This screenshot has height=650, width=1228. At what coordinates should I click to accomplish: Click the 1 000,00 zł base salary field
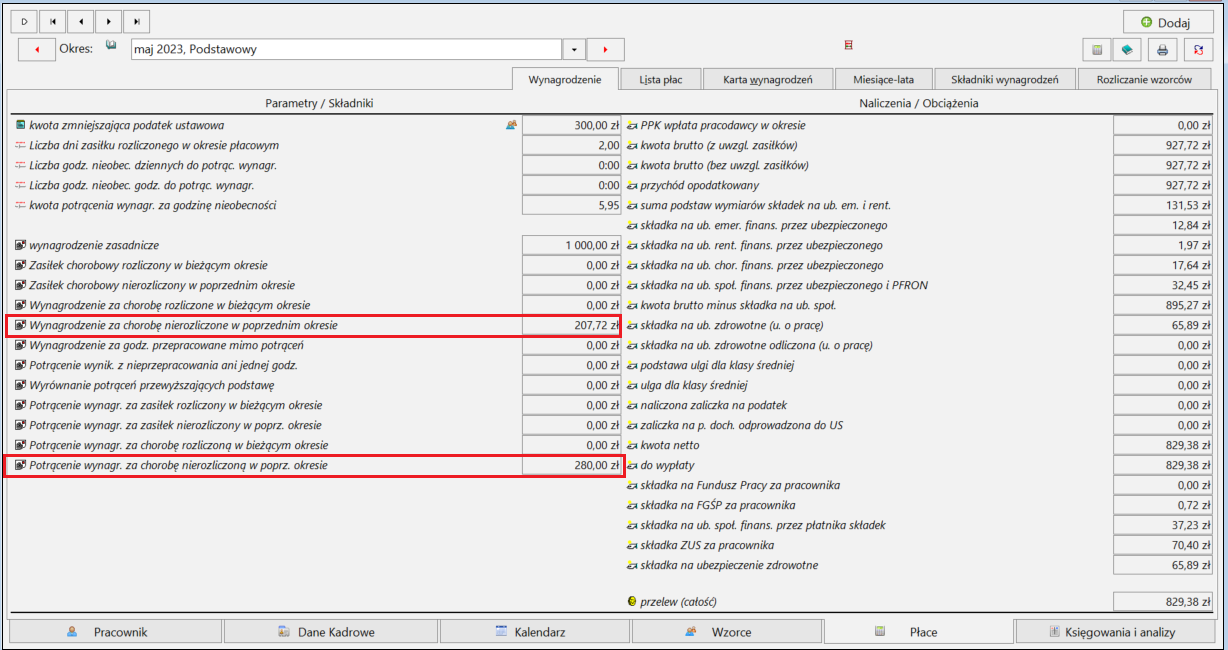pyautogui.click(x=572, y=245)
